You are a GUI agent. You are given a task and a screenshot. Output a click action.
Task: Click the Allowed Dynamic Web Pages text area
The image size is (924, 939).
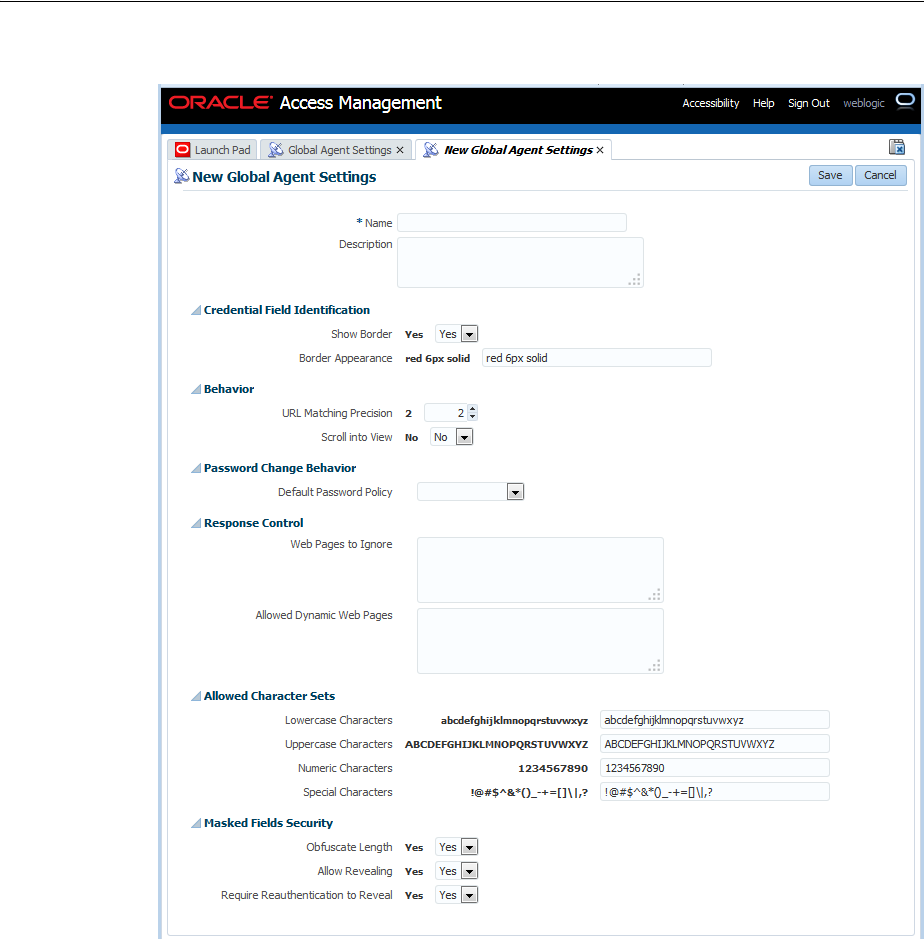click(x=540, y=641)
